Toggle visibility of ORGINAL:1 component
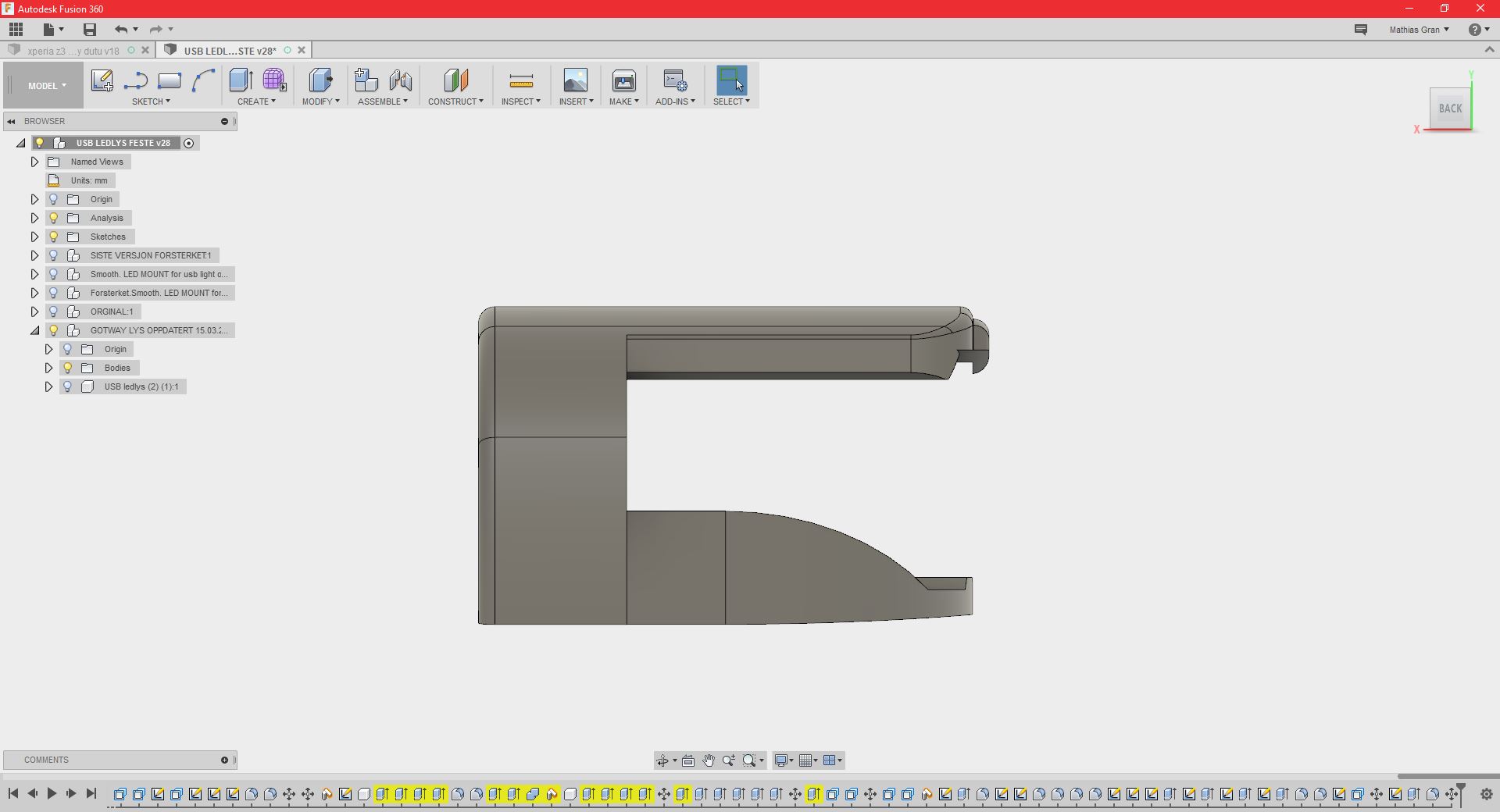Viewport: 1500px width, 812px height. pos(54,312)
